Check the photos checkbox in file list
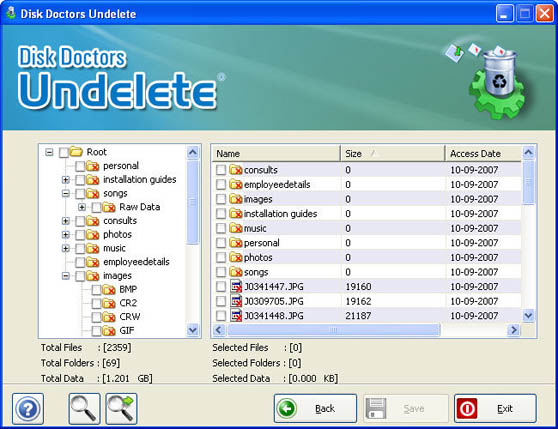This screenshot has height=429, width=558. 221,258
